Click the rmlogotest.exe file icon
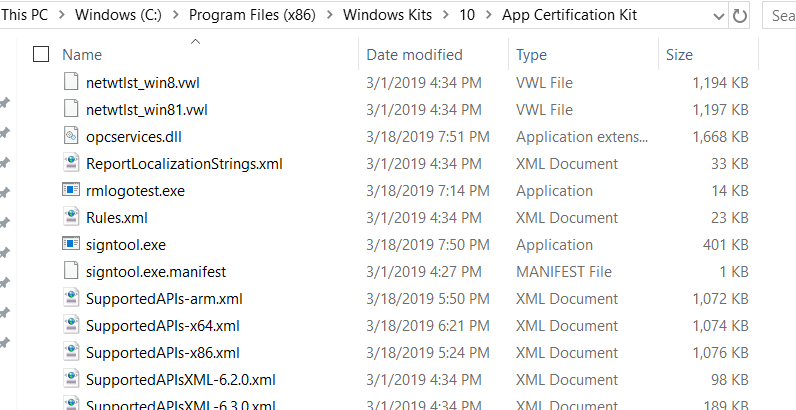 [71, 190]
